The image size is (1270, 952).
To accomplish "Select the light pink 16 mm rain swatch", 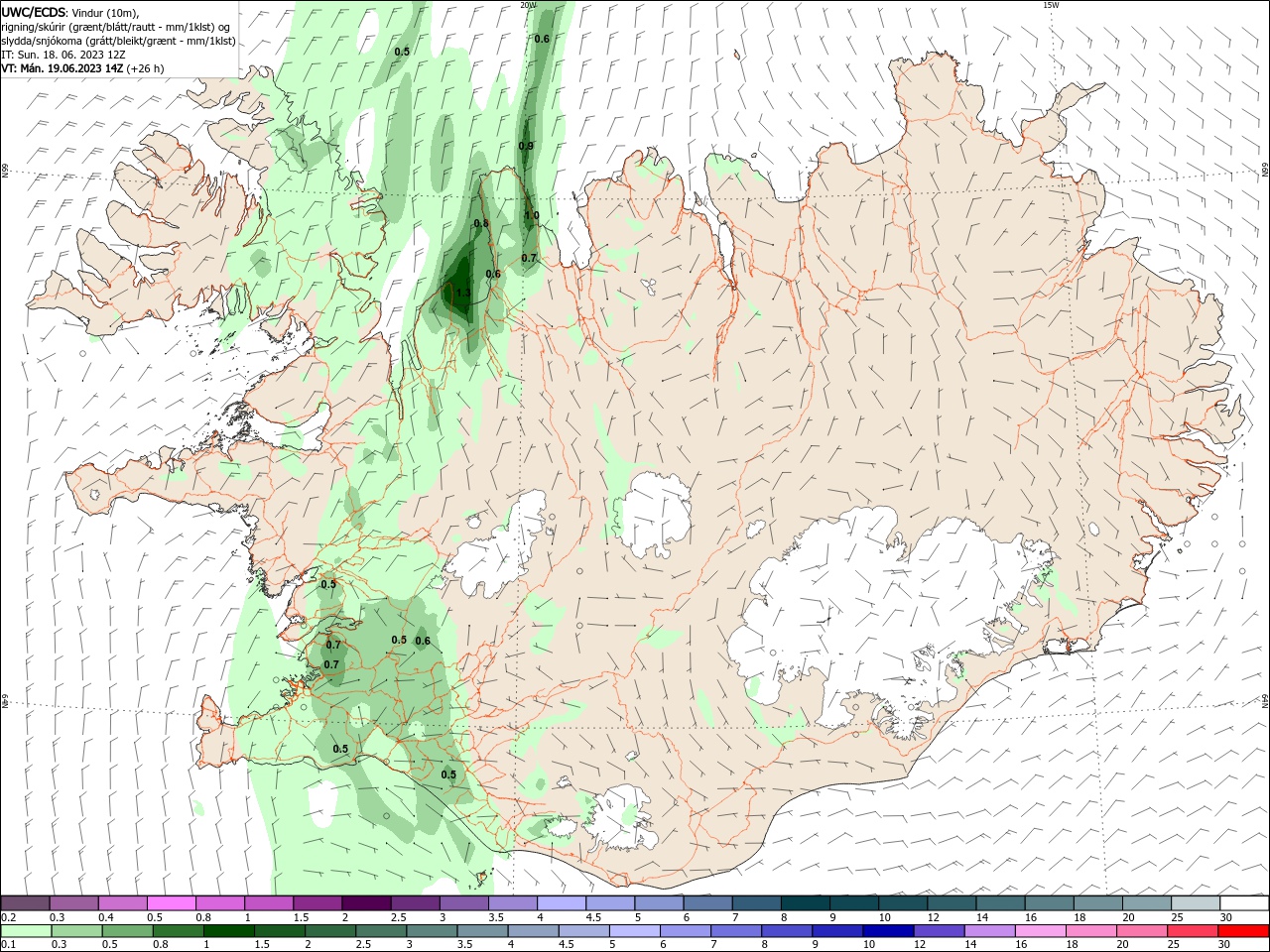I will pos(1041,931).
